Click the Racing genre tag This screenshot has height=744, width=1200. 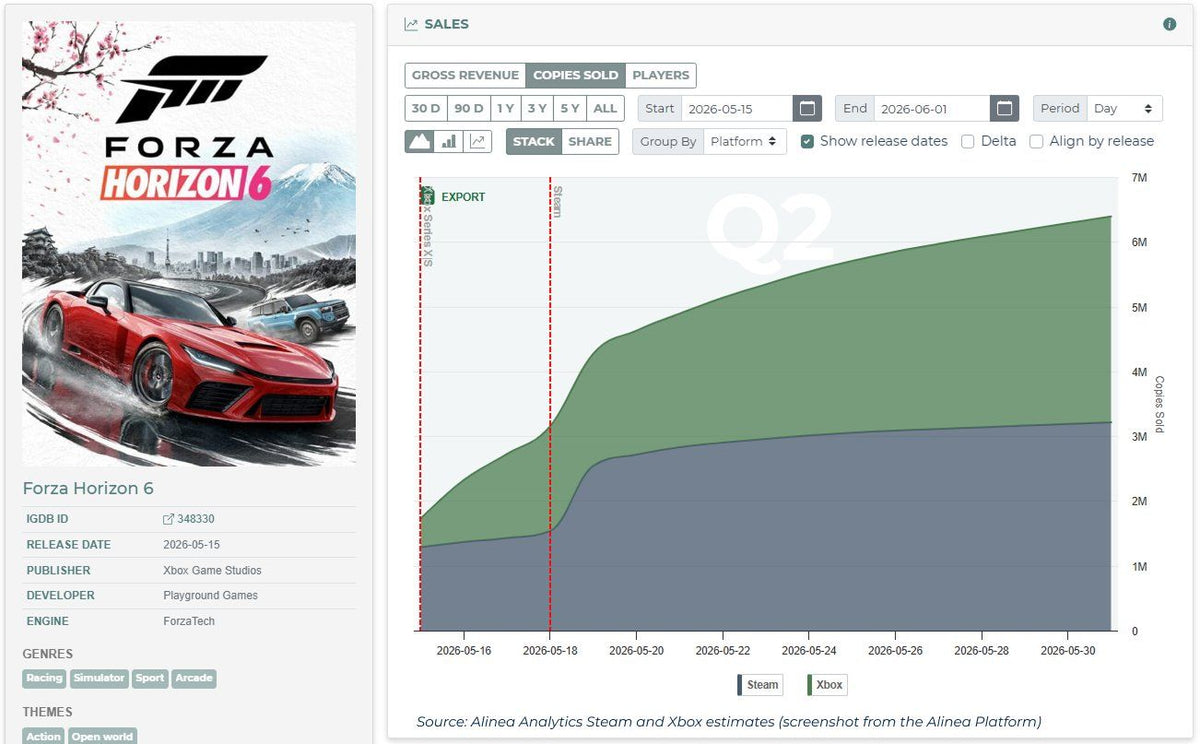(x=45, y=678)
